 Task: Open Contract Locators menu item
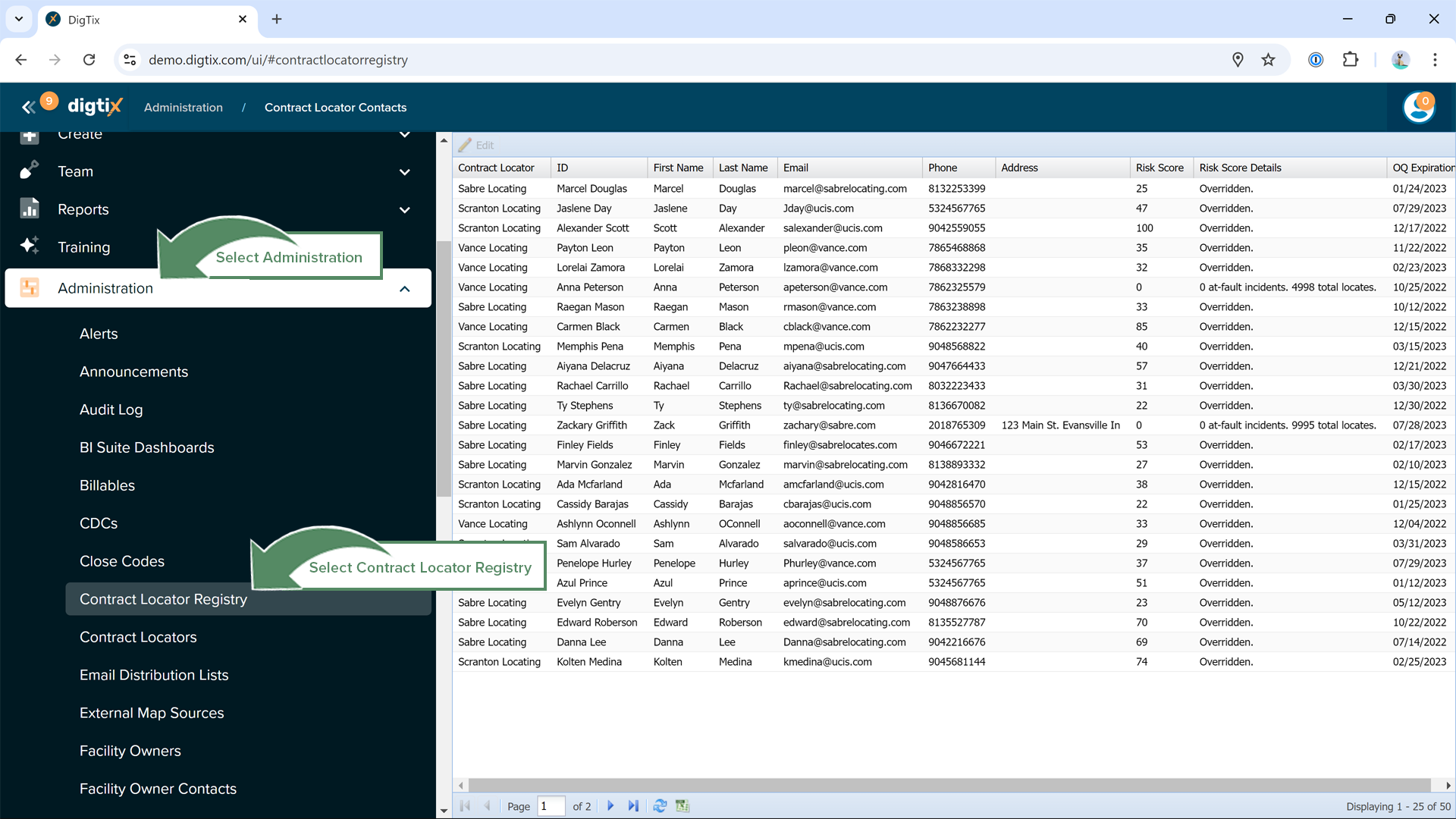tap(138, 637)
